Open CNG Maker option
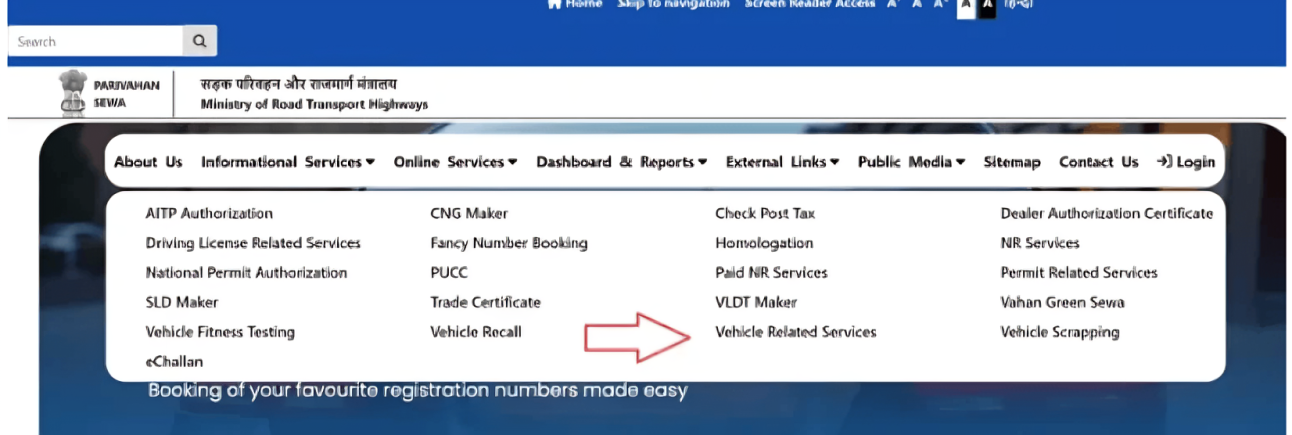The height and width of the screenshot is (435, 1292). (469, 213)
